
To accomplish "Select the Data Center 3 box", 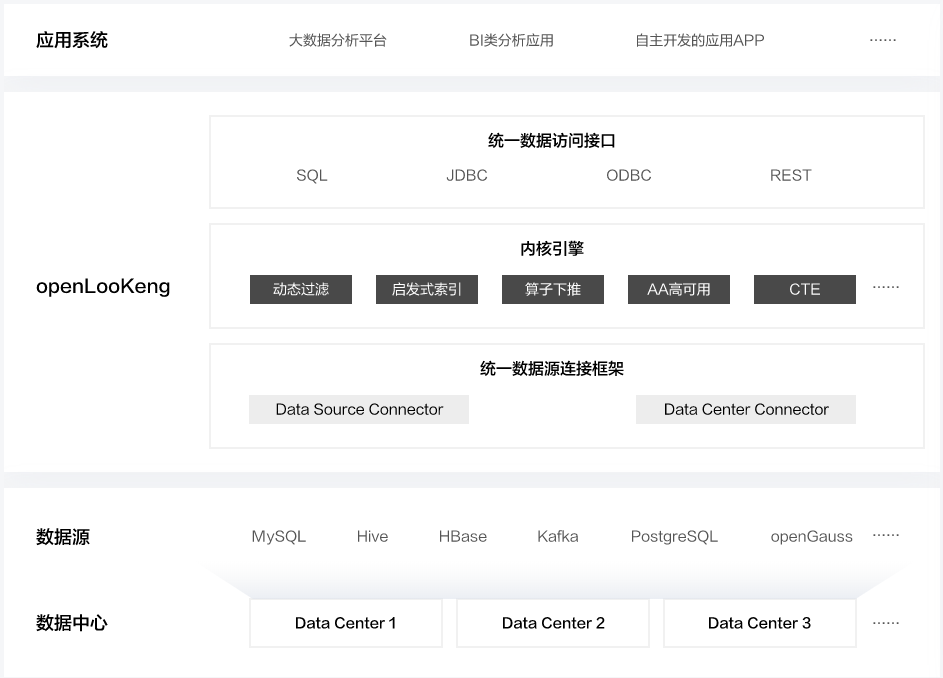I will tap(760, 623).
